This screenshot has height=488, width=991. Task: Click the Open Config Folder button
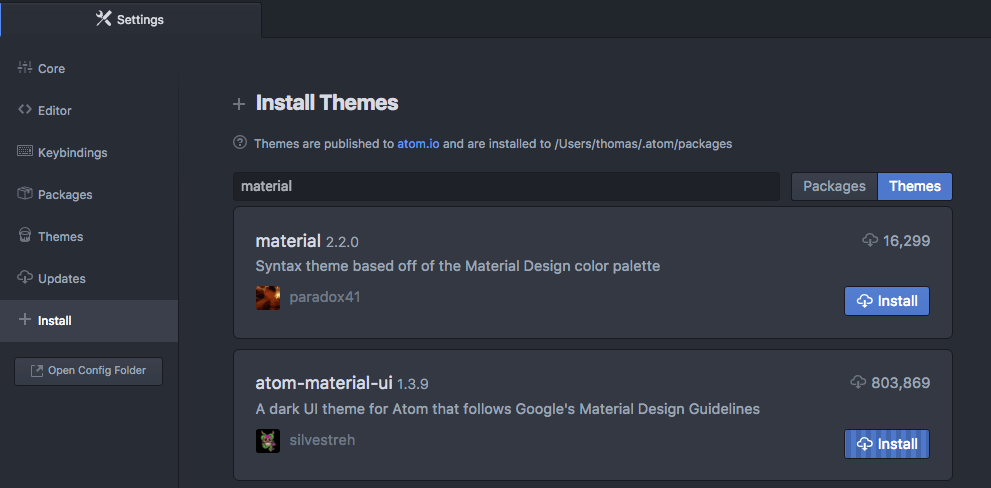(88, 371)
